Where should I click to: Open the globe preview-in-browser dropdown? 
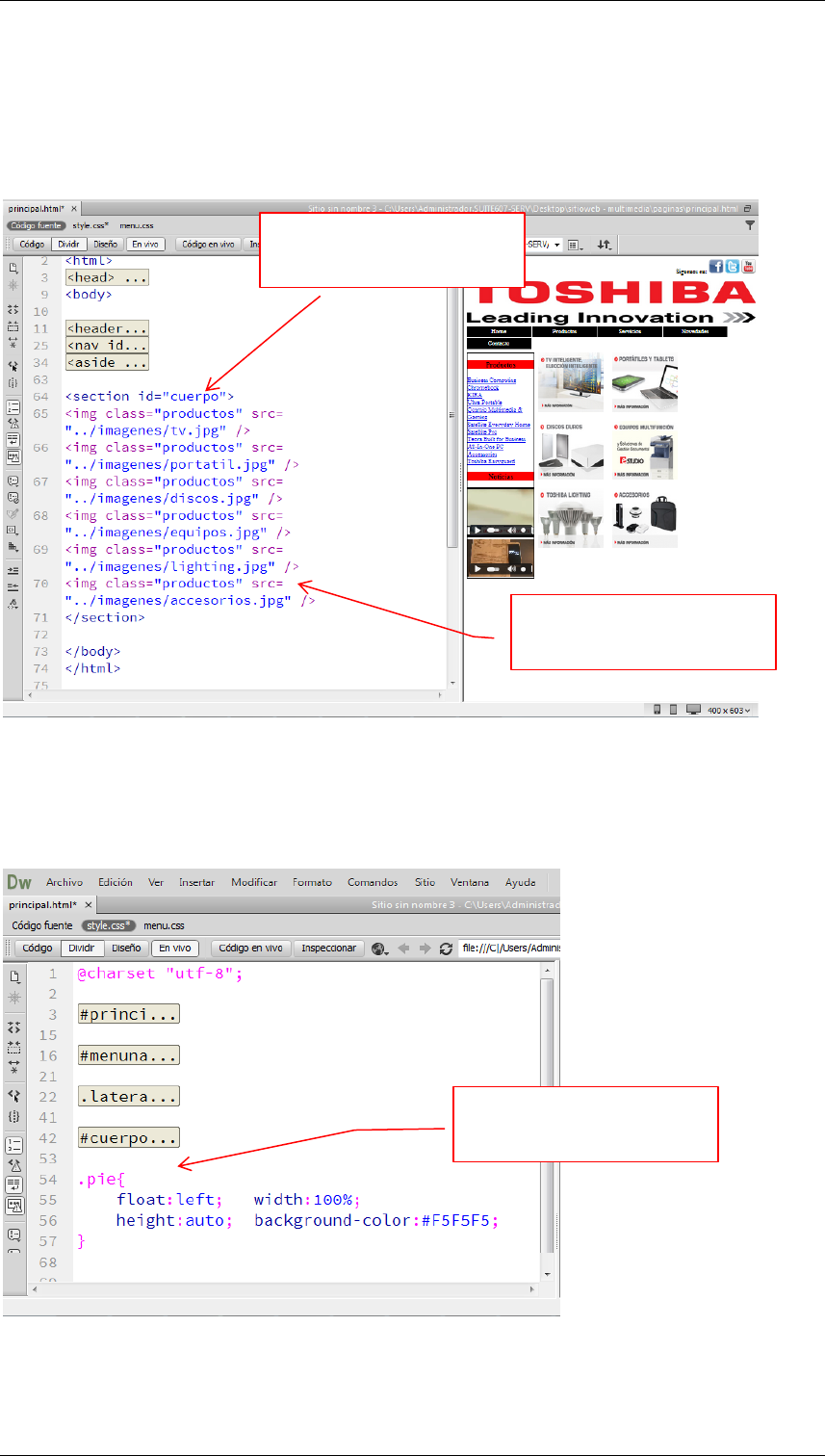point(380,949)
